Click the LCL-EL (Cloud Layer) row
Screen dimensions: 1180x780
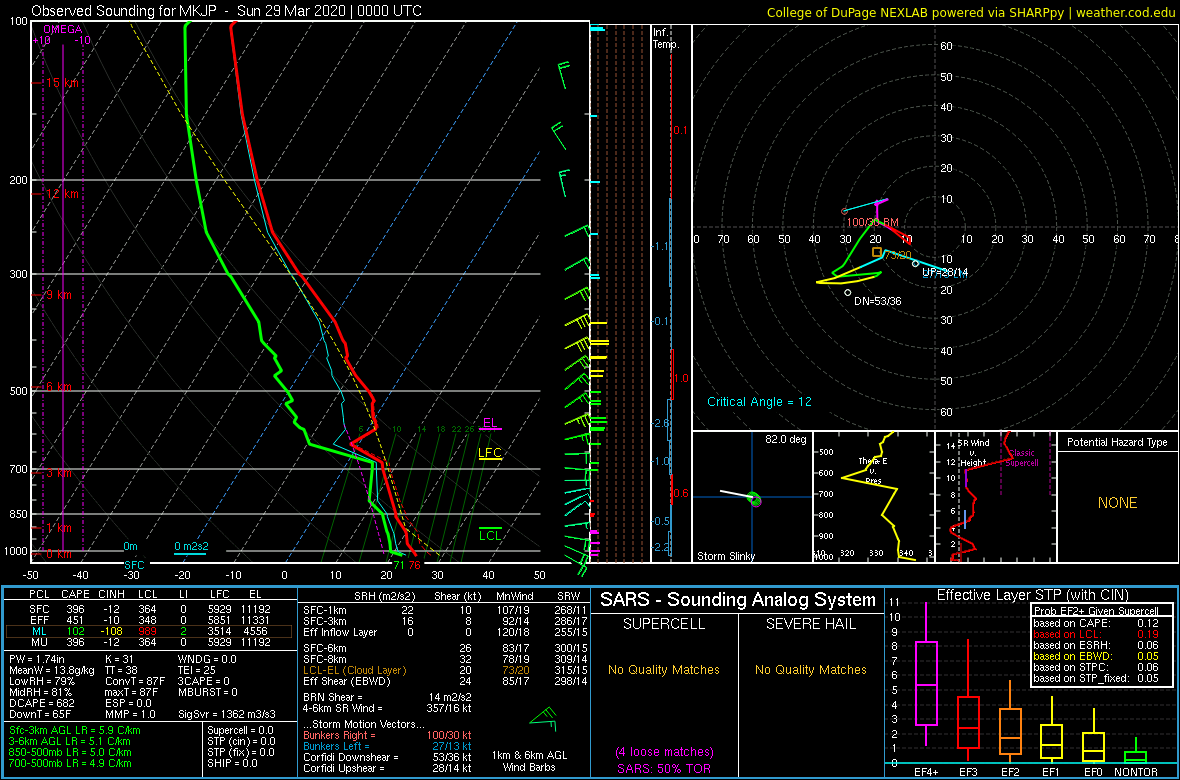(445, 670)
